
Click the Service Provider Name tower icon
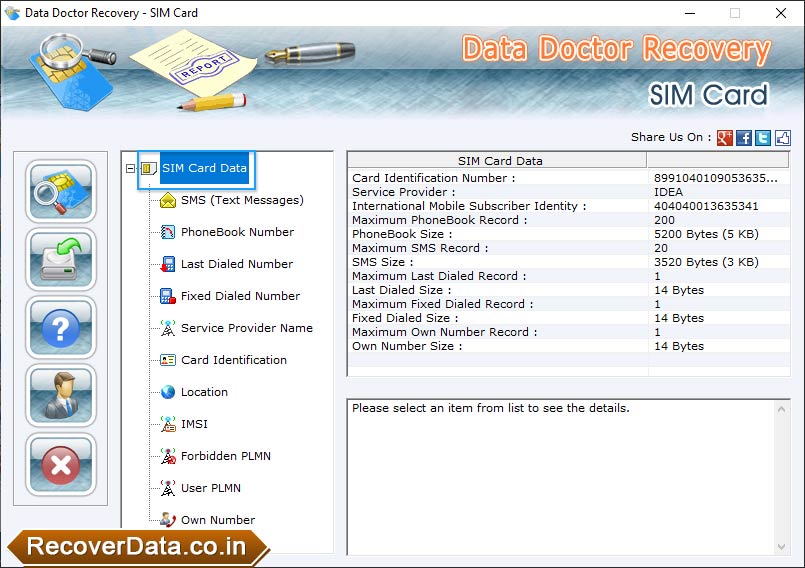click(x=168, y=328)
